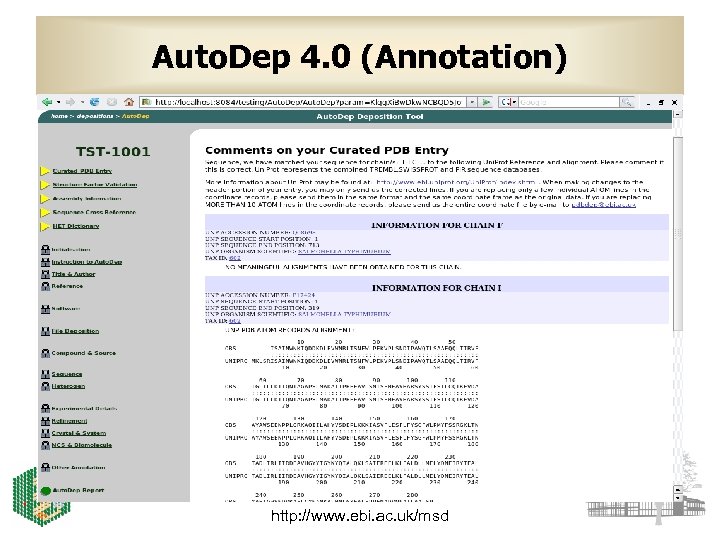
Task: Click the grey forward navigation arrow
Action: pyautogui.click(x=70, y=102)
